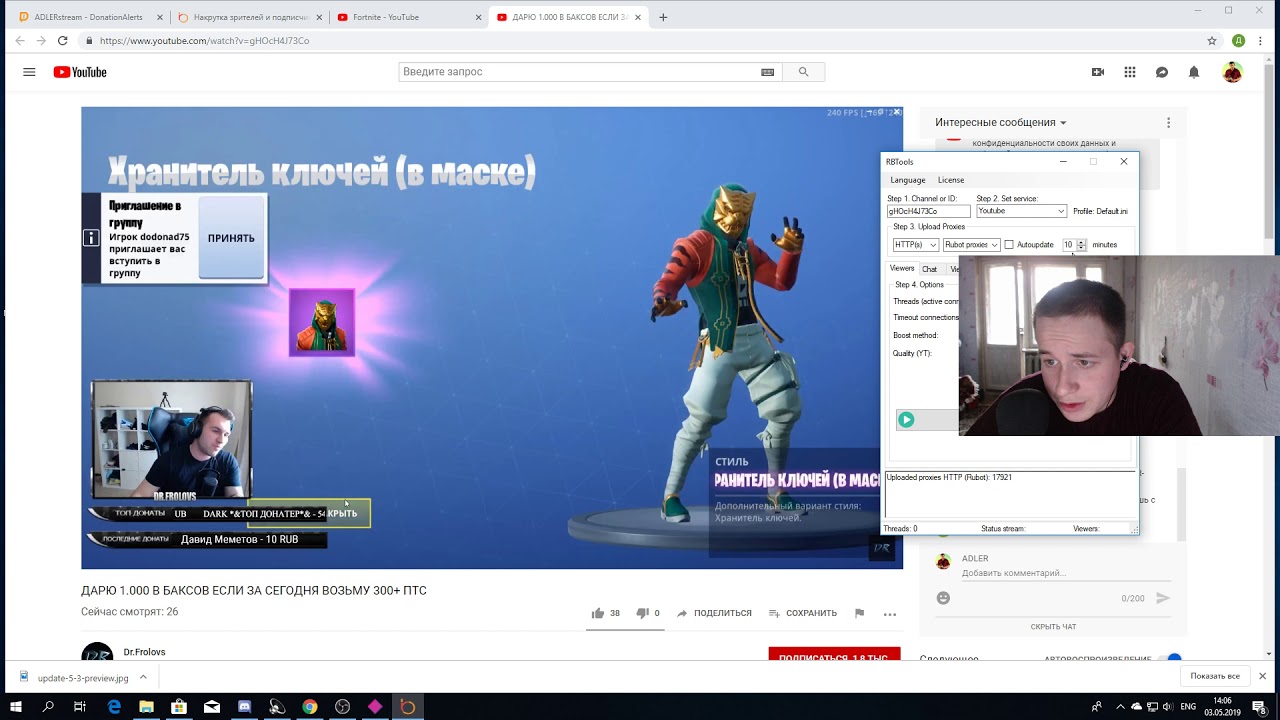Open OBS Studio from the taskbar
Screen dimensions: 1280x720
(342, 706)
